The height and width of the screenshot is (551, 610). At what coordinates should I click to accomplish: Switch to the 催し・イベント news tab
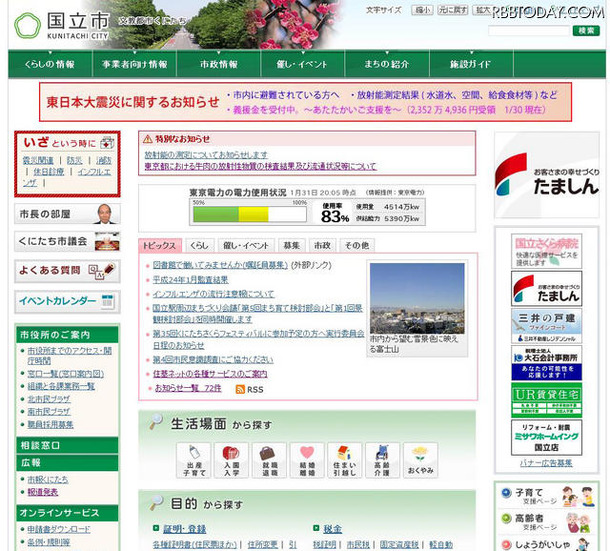246,246
